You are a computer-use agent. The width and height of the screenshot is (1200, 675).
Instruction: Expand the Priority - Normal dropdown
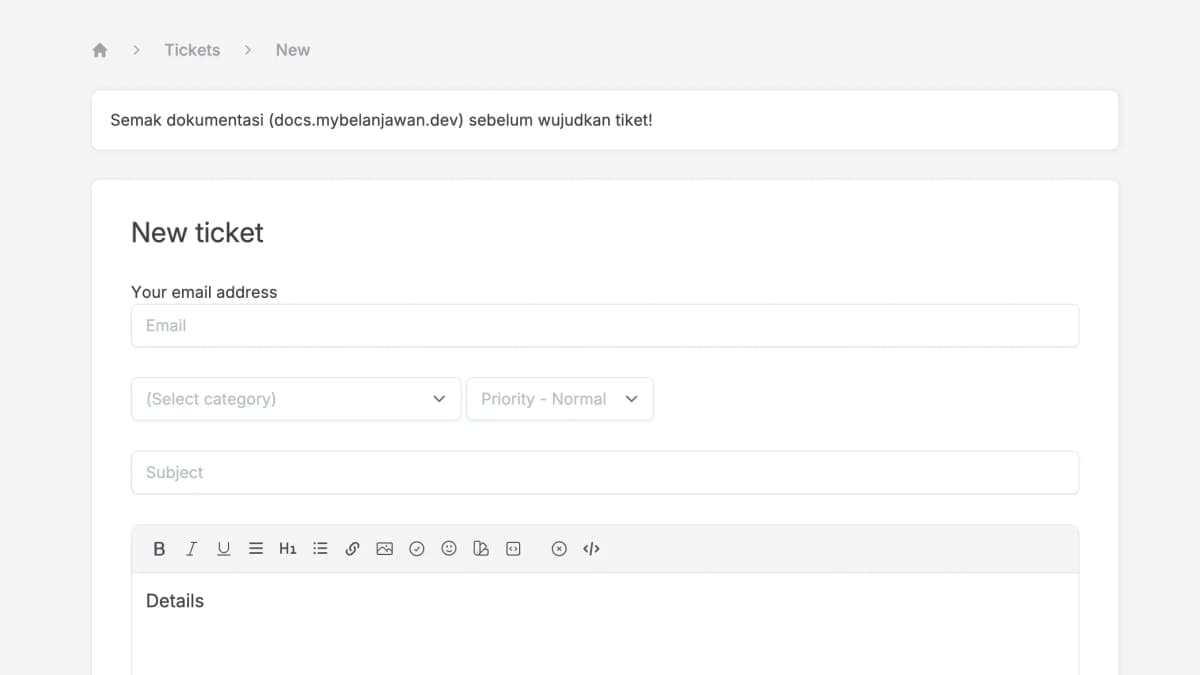tap(559, 399)
